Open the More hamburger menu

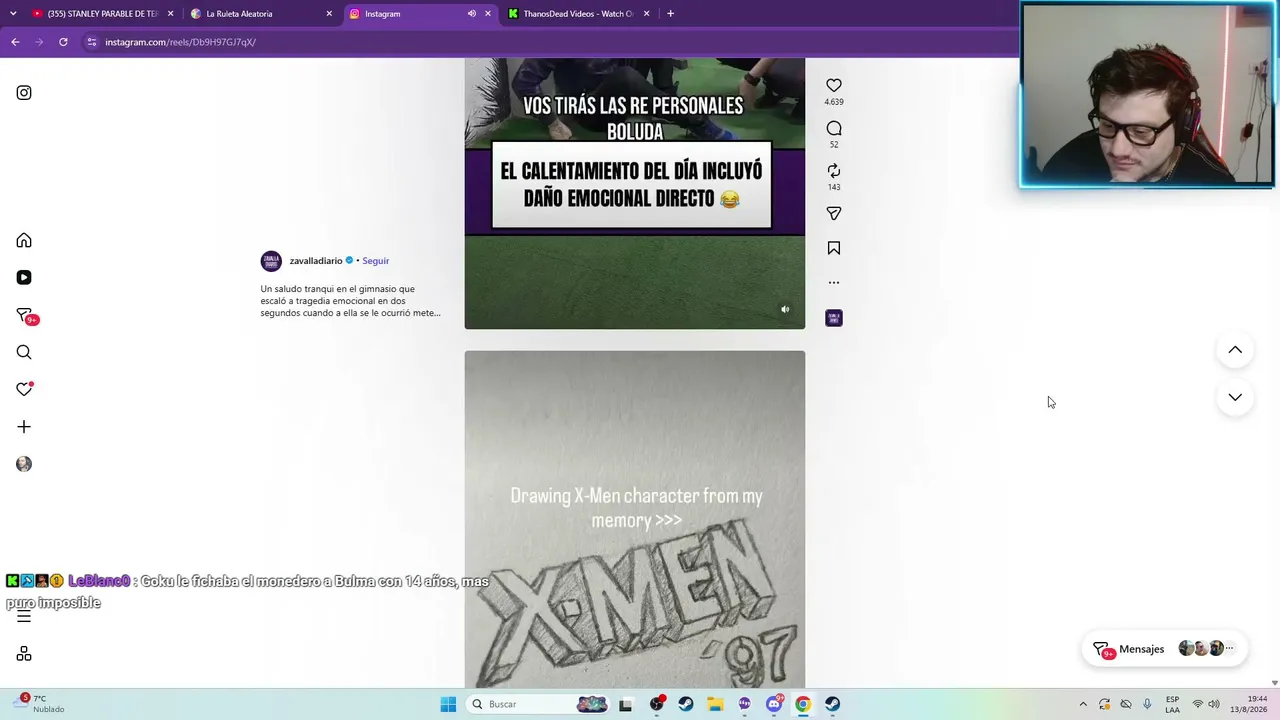(24, 616)
